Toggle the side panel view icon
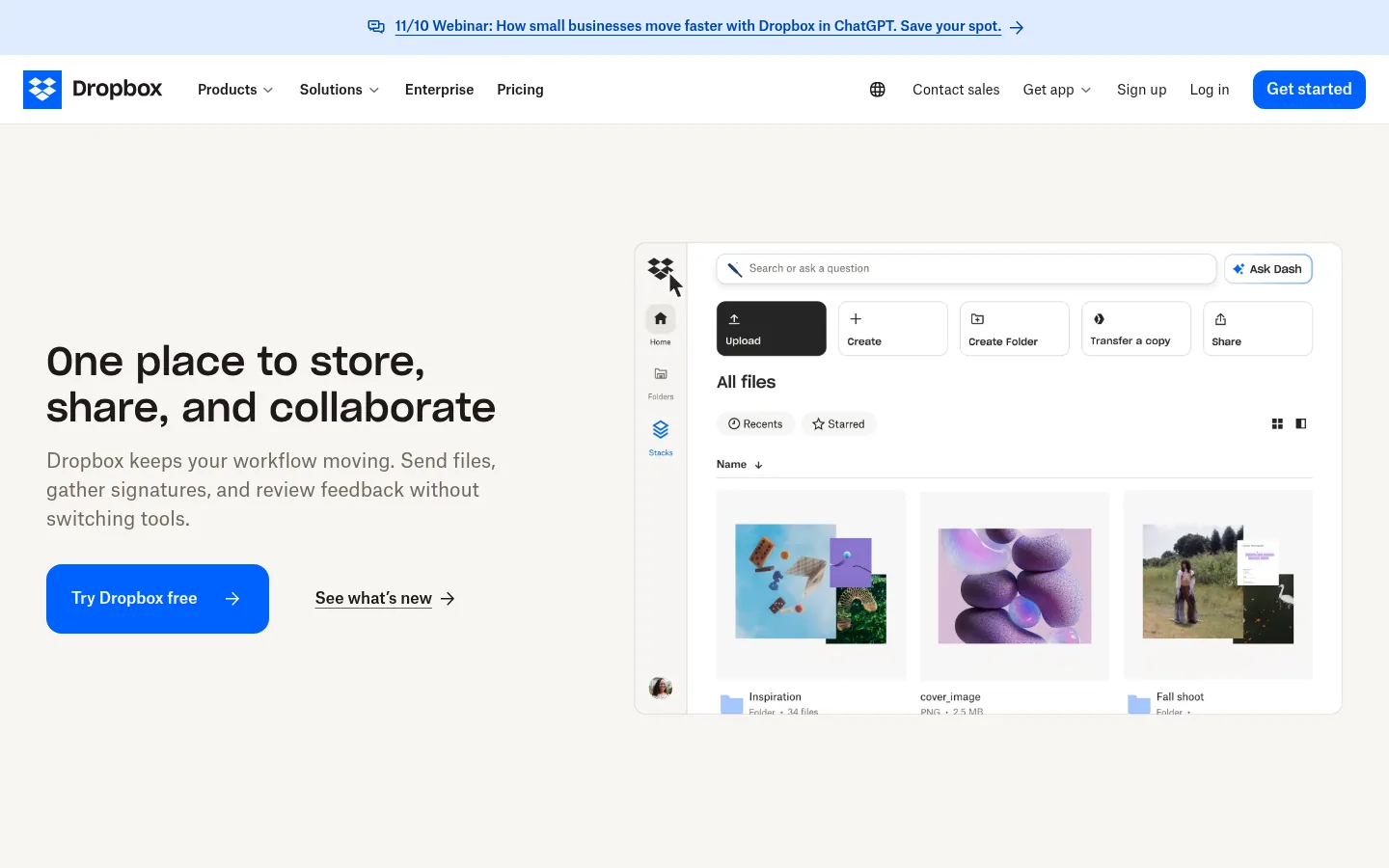Screen dimensions: 1389x868 (x=1301, y=424)
